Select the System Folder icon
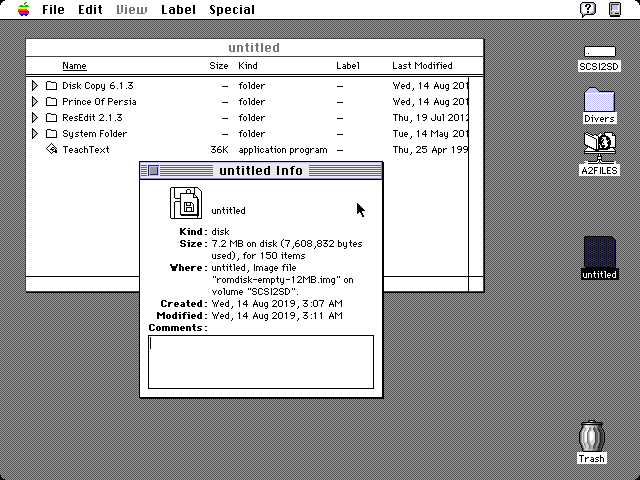The height and width of the screenshot is (480, 640). pyautogui.click(x=51, y=133)
